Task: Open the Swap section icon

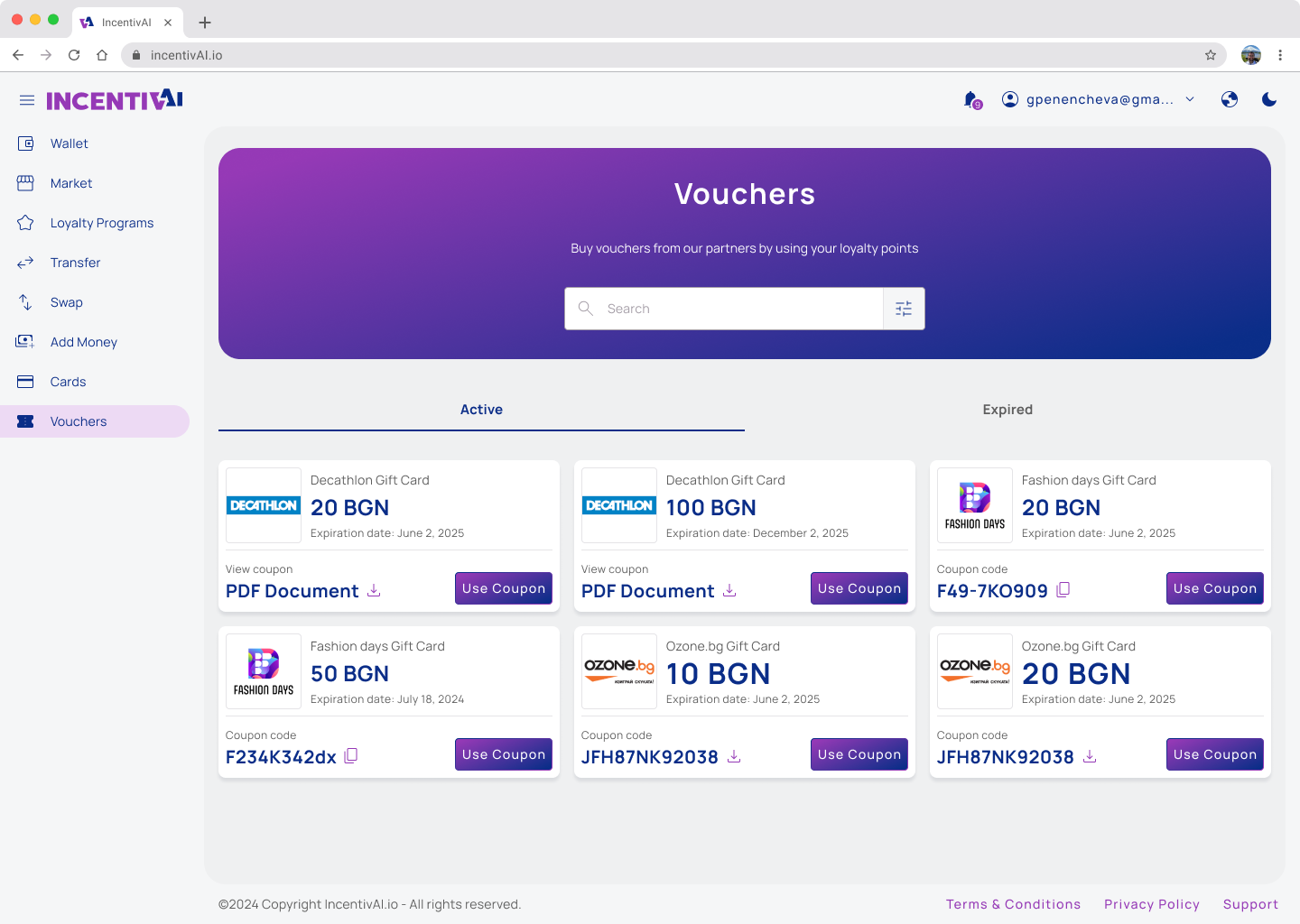Action: coord(25,301)
